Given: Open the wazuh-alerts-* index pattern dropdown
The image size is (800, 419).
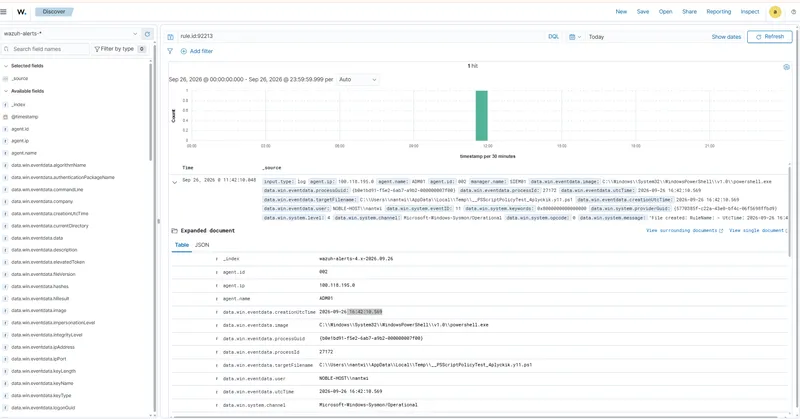Looking at the screenshot, I should point(70,34).
